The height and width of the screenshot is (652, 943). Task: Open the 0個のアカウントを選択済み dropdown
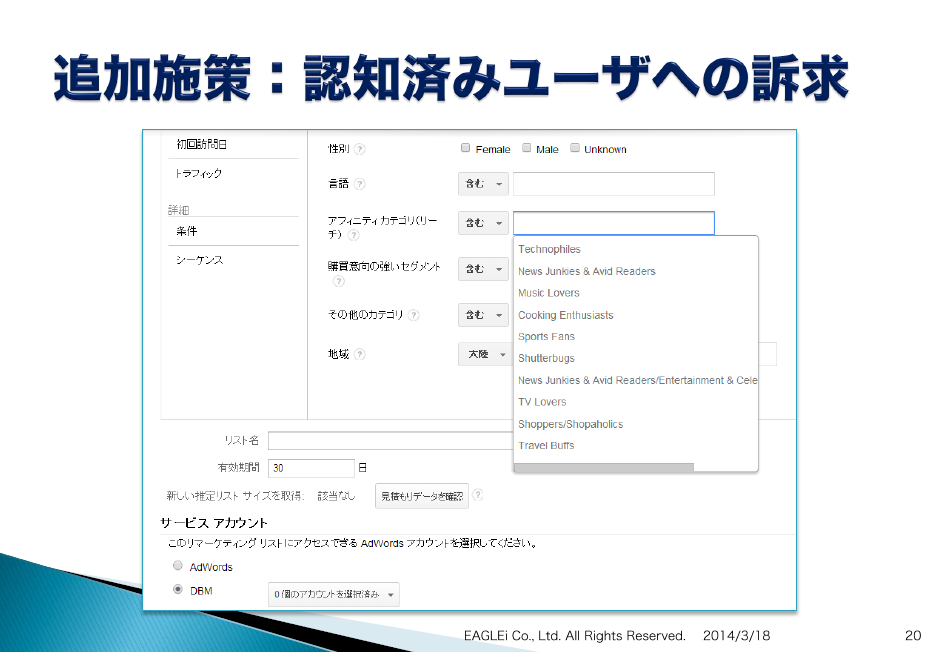point(334,594)
